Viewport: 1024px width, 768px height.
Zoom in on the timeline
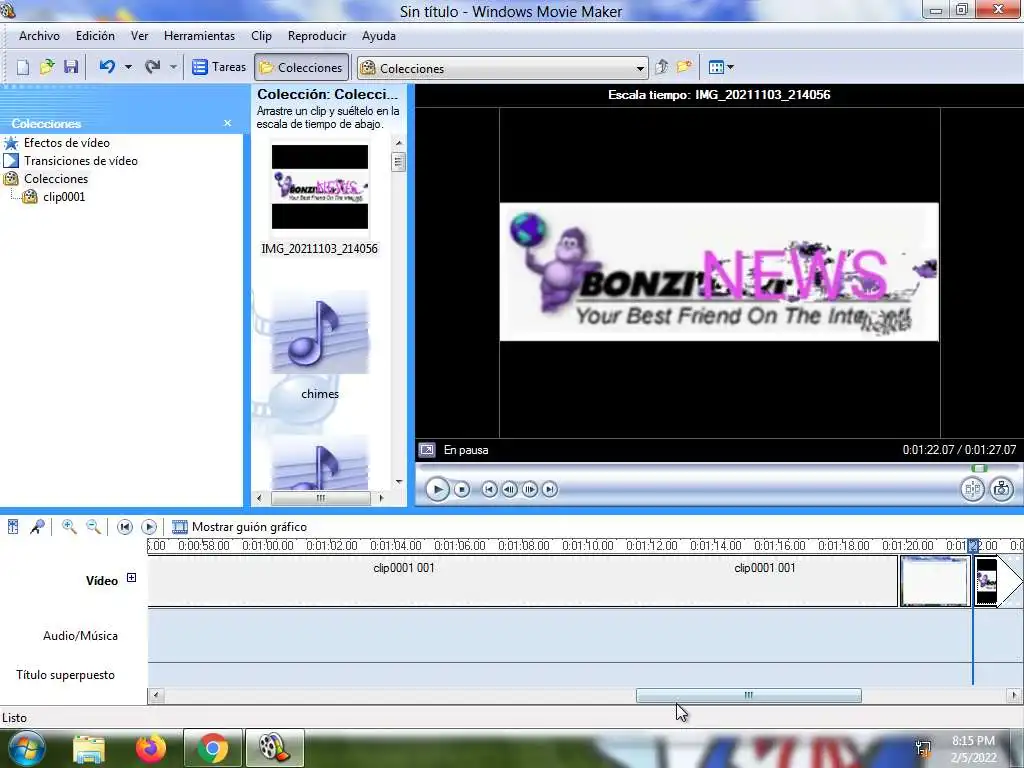coord(69,526)
